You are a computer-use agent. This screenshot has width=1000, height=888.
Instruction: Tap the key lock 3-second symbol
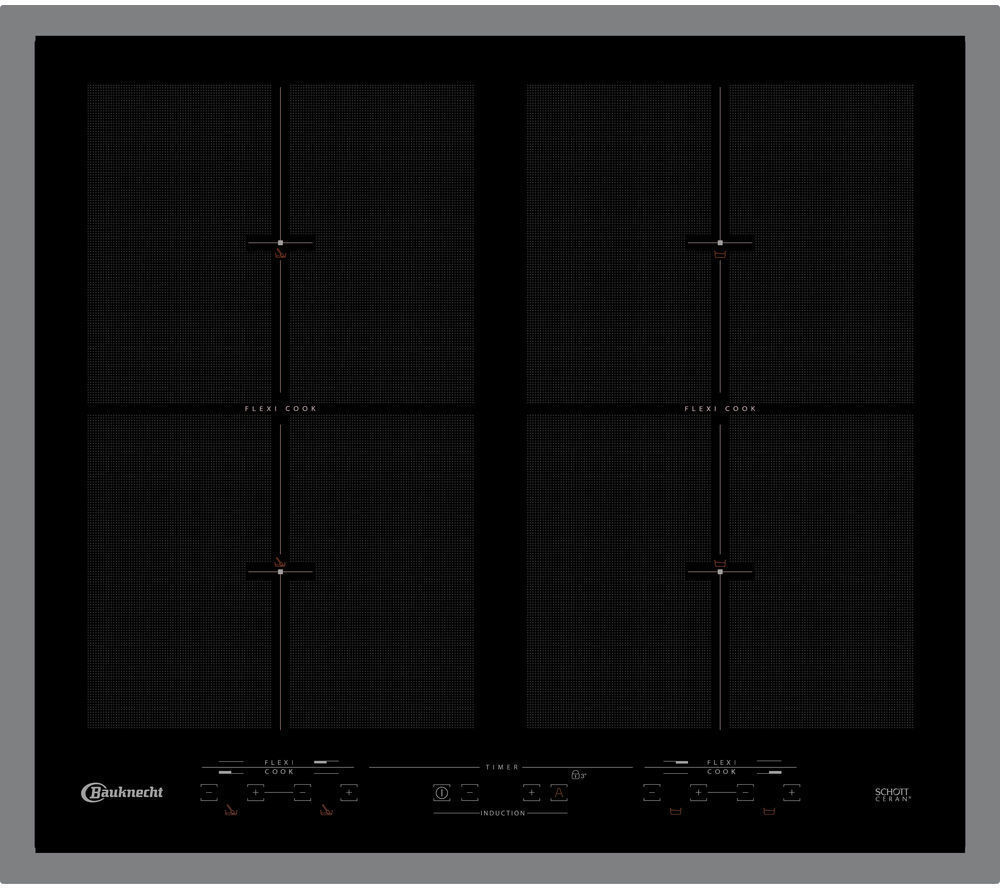click(578, 775)
